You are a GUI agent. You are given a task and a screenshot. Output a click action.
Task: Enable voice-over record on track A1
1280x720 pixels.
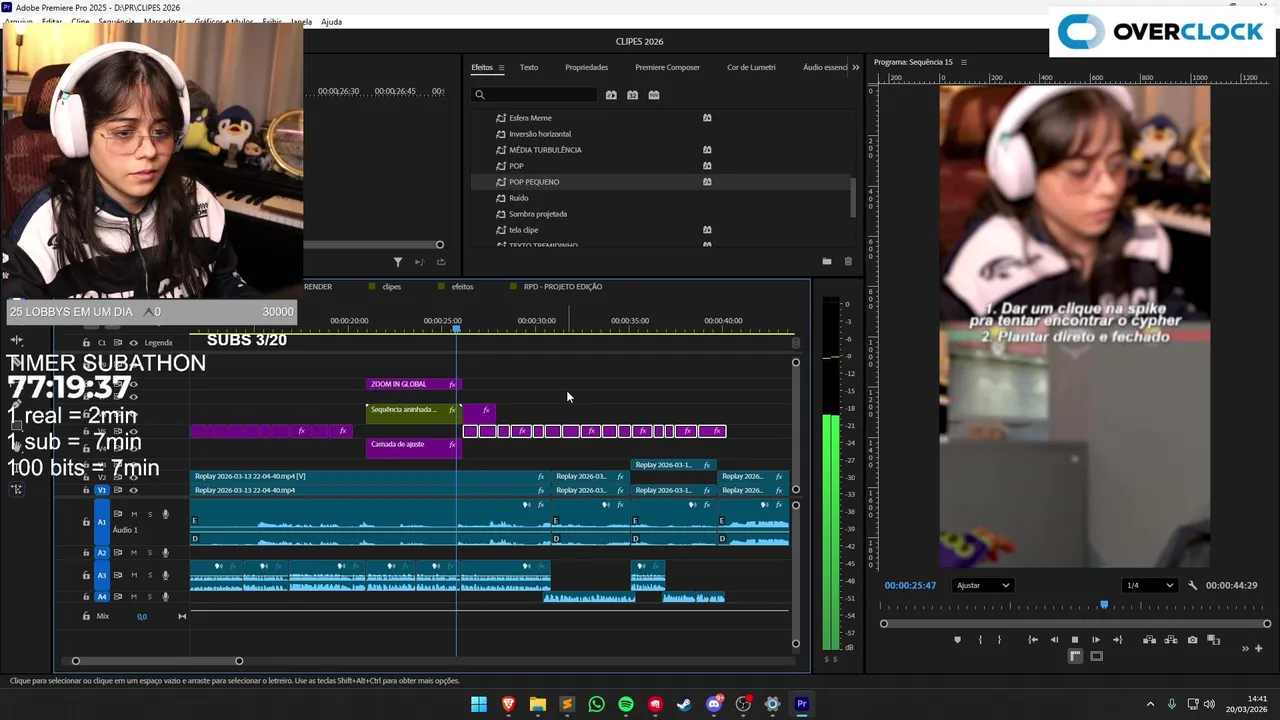pos(166,514)
